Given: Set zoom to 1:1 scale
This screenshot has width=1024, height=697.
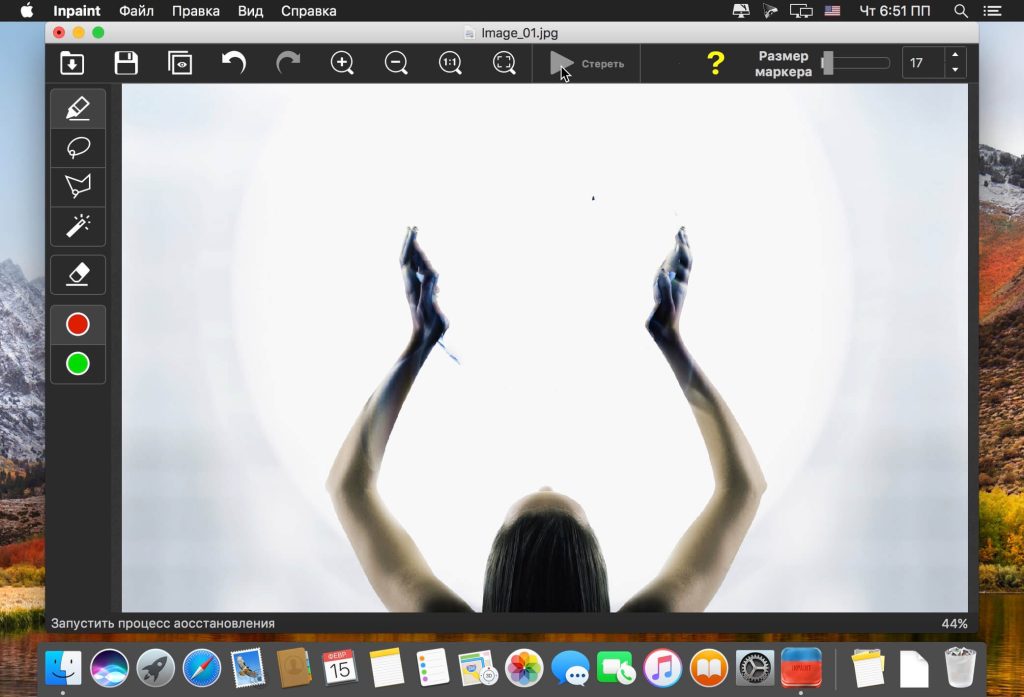Looking at the screenshot, I should (450, 62).
